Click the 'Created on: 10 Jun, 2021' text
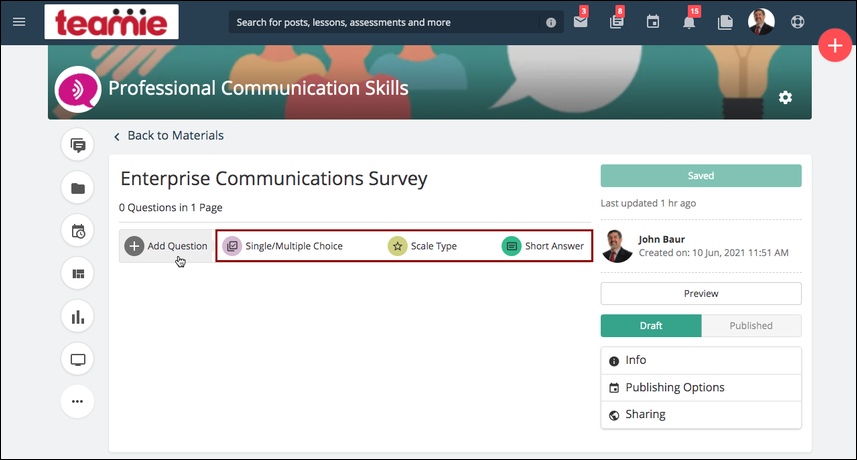857x460 pixels. (714, 253)
